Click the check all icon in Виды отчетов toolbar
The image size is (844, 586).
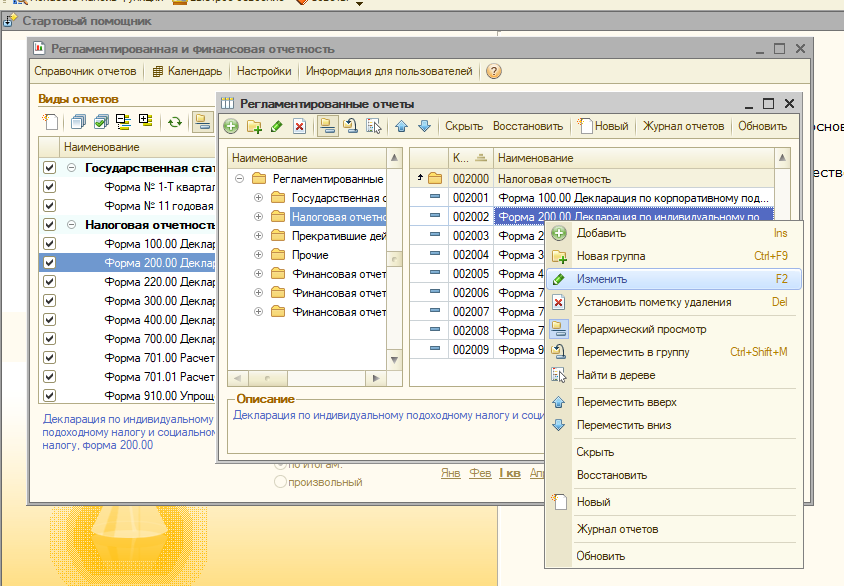(101, 122)
